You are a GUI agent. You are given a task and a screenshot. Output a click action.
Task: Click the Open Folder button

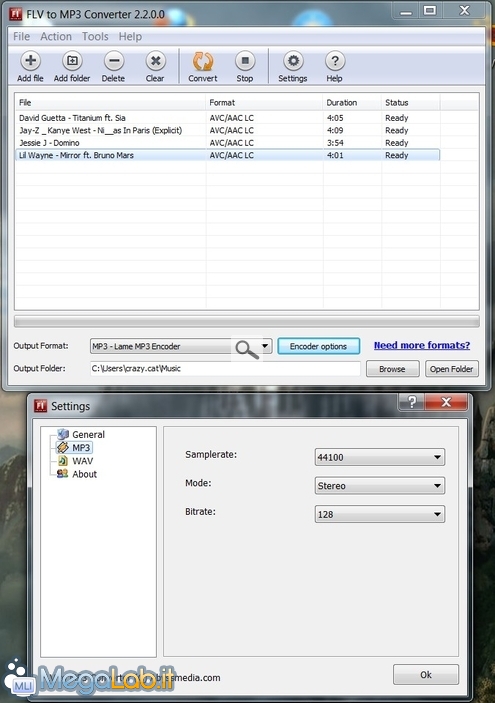(x=452, y=369)
